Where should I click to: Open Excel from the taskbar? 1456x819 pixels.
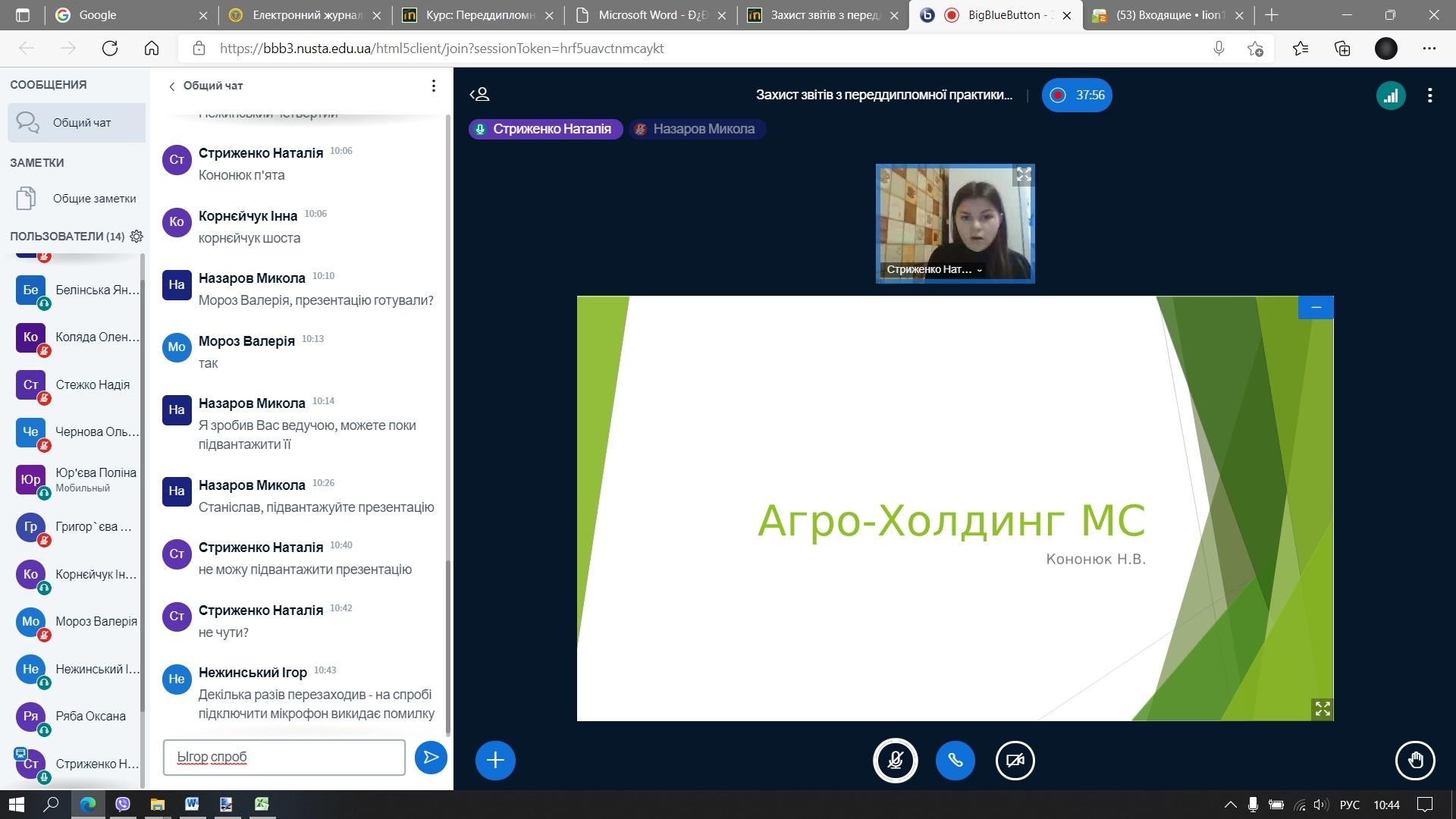[262, 804]
